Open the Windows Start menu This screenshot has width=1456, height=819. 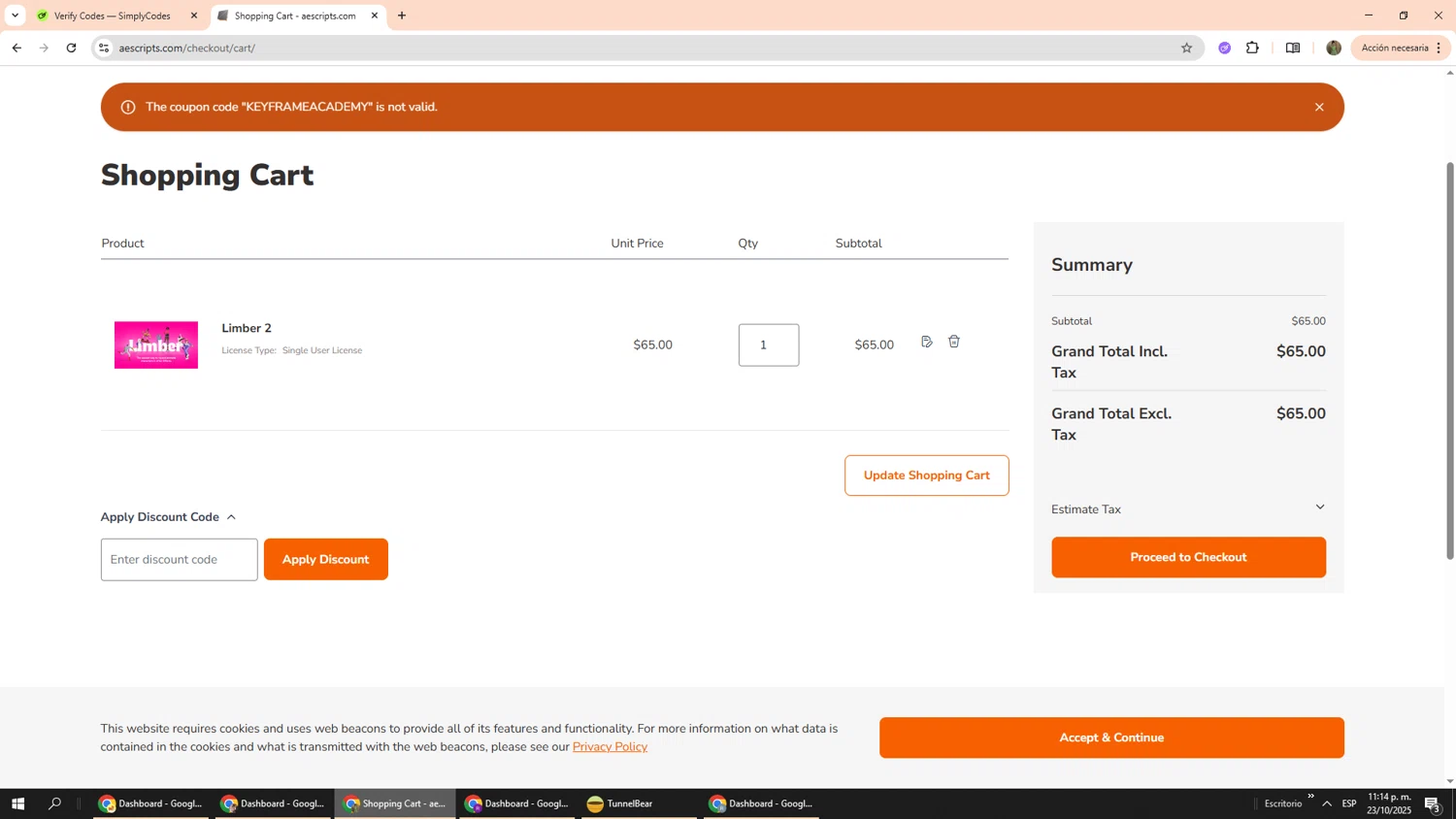tap(17, 803)
